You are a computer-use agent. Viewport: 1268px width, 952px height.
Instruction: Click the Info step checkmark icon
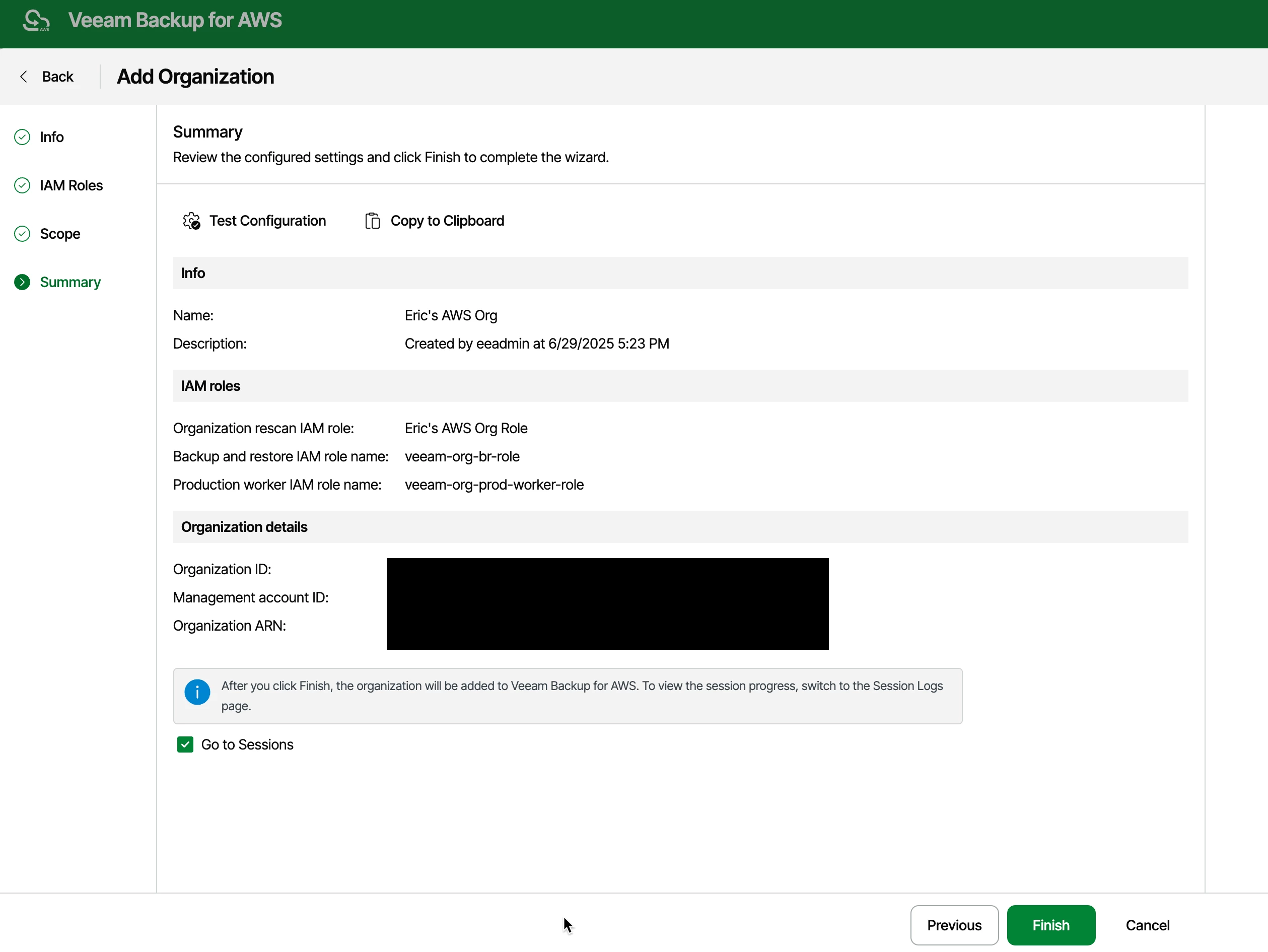(22, 137)
